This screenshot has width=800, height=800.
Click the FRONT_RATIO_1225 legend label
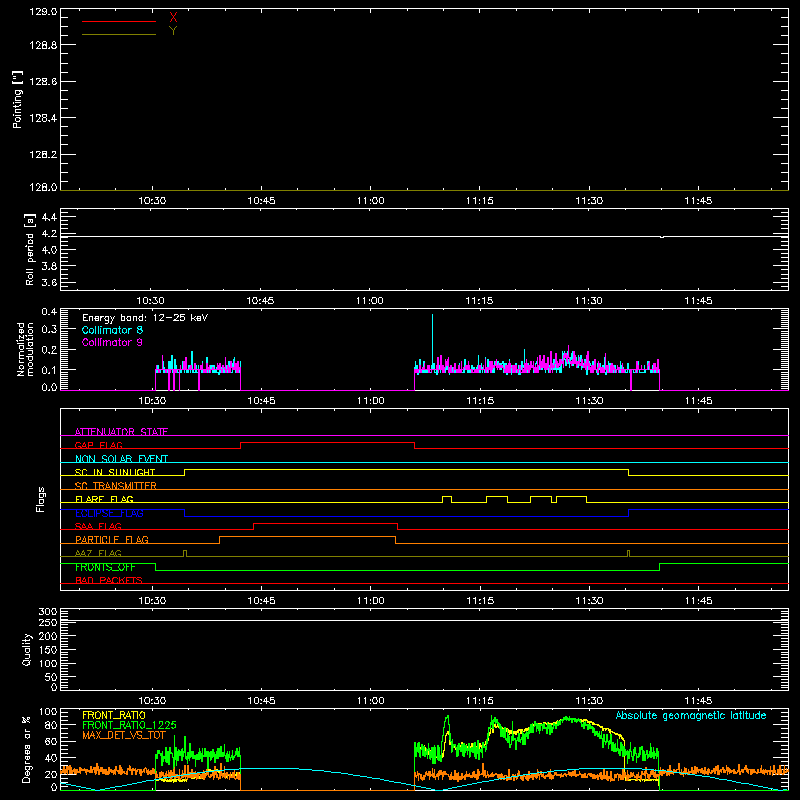[x=129, y=725]
